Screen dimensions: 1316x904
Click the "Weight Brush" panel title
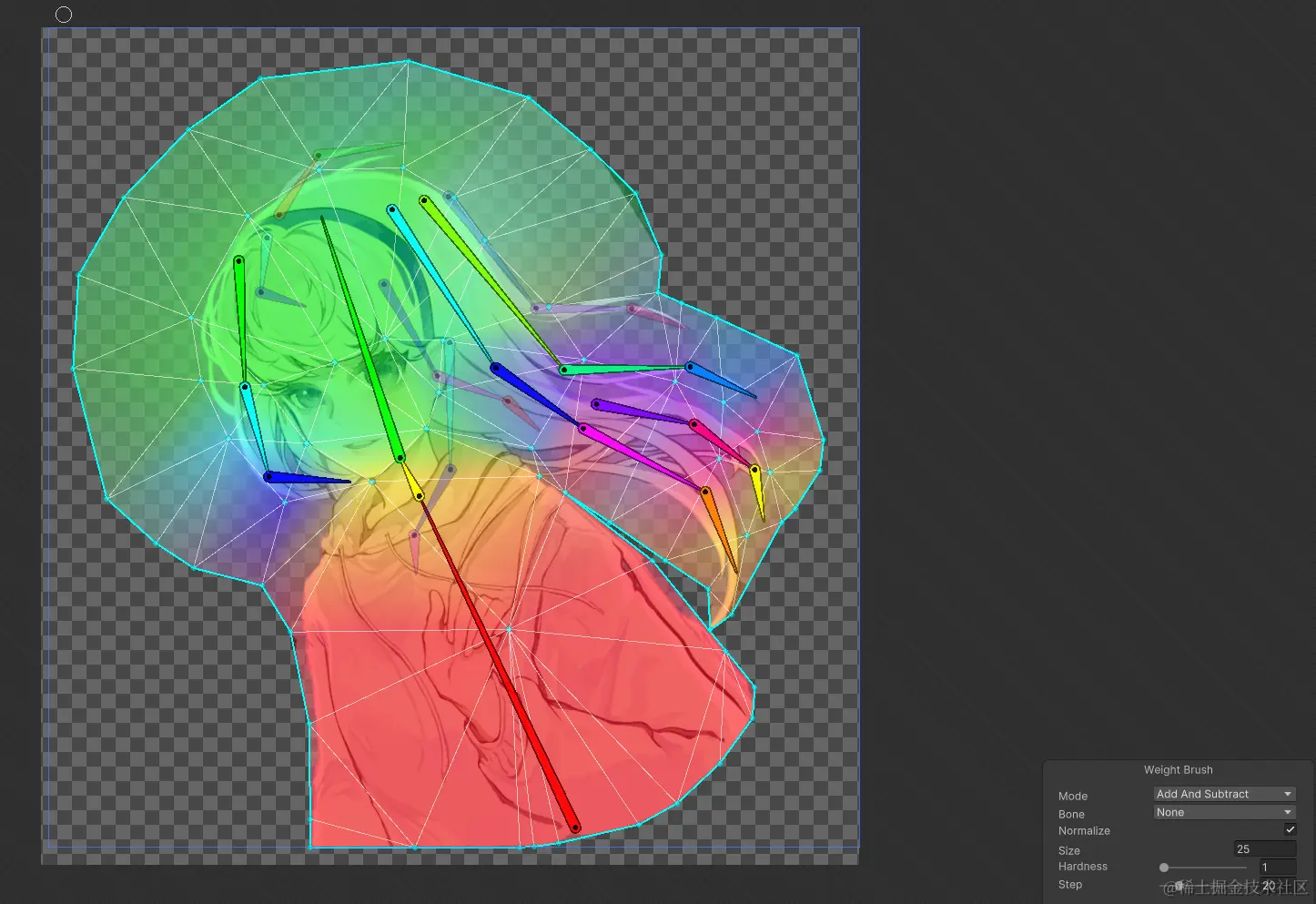tap(1179, 770)
